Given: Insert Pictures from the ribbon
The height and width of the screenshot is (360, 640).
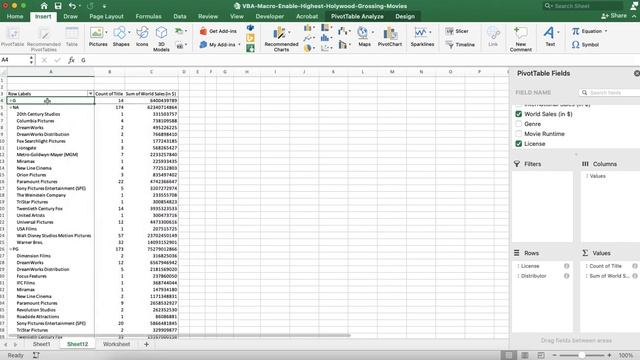Looking at the screenshot, I should point(98,37).
